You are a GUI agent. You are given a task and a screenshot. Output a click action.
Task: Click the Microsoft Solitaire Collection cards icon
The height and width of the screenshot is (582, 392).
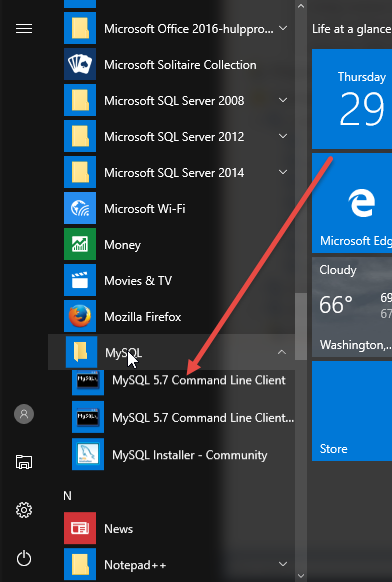tap(80, 64)
